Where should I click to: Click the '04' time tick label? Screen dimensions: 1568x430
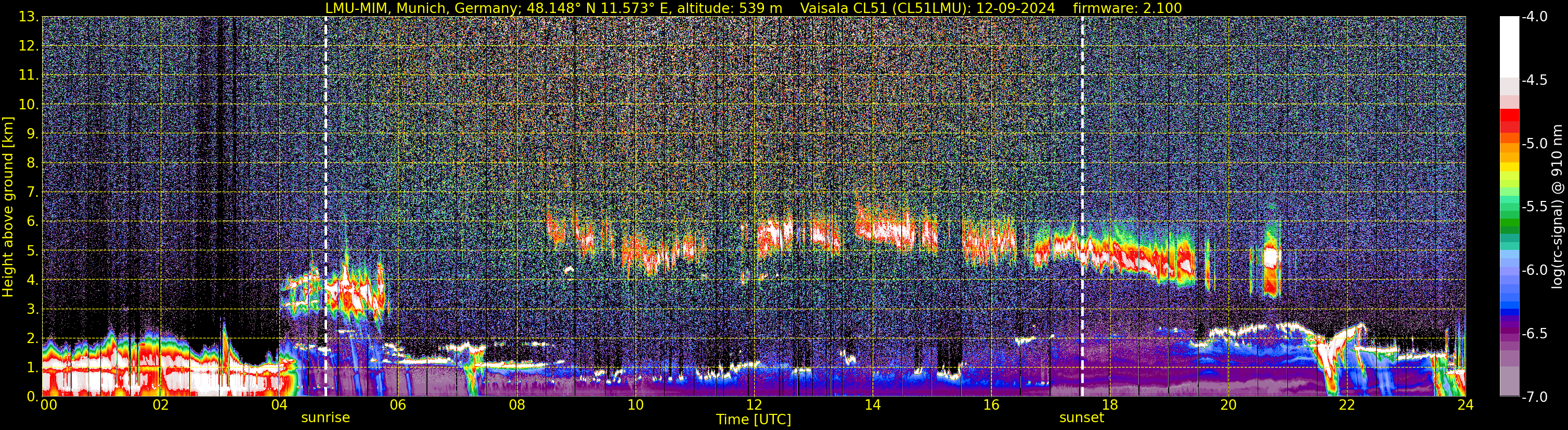click(x=279, y=405)
